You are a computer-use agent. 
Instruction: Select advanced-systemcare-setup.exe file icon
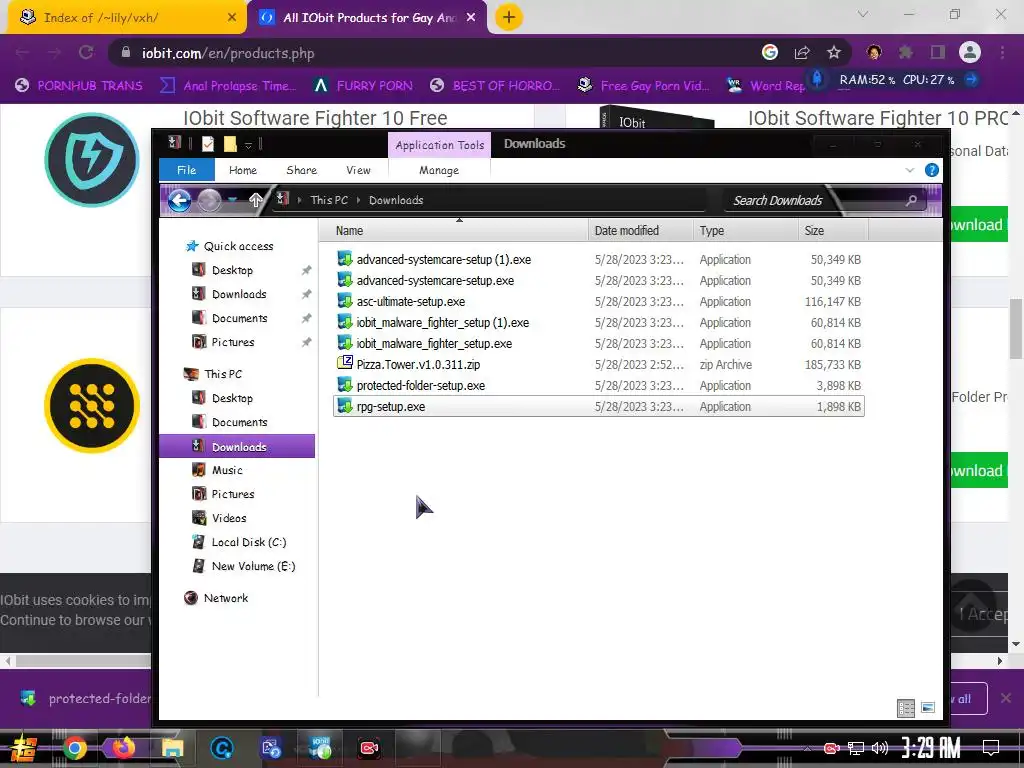click(x=345, y=280)
